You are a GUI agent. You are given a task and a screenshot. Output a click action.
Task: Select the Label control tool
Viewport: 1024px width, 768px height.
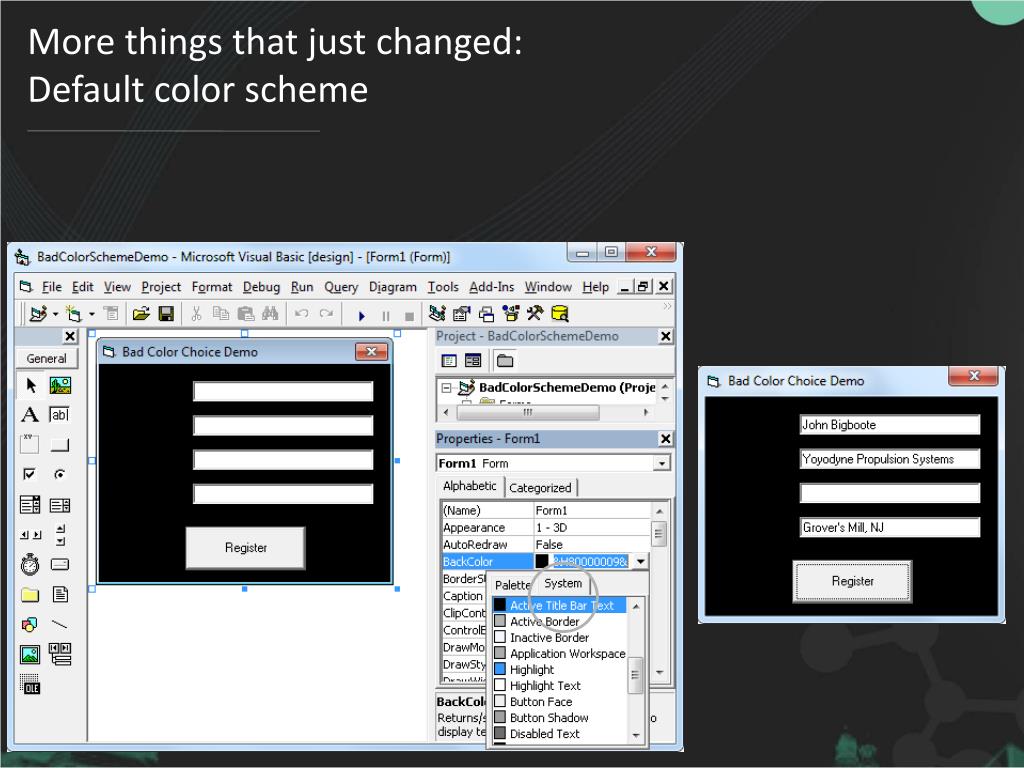[x=30, y=415]
